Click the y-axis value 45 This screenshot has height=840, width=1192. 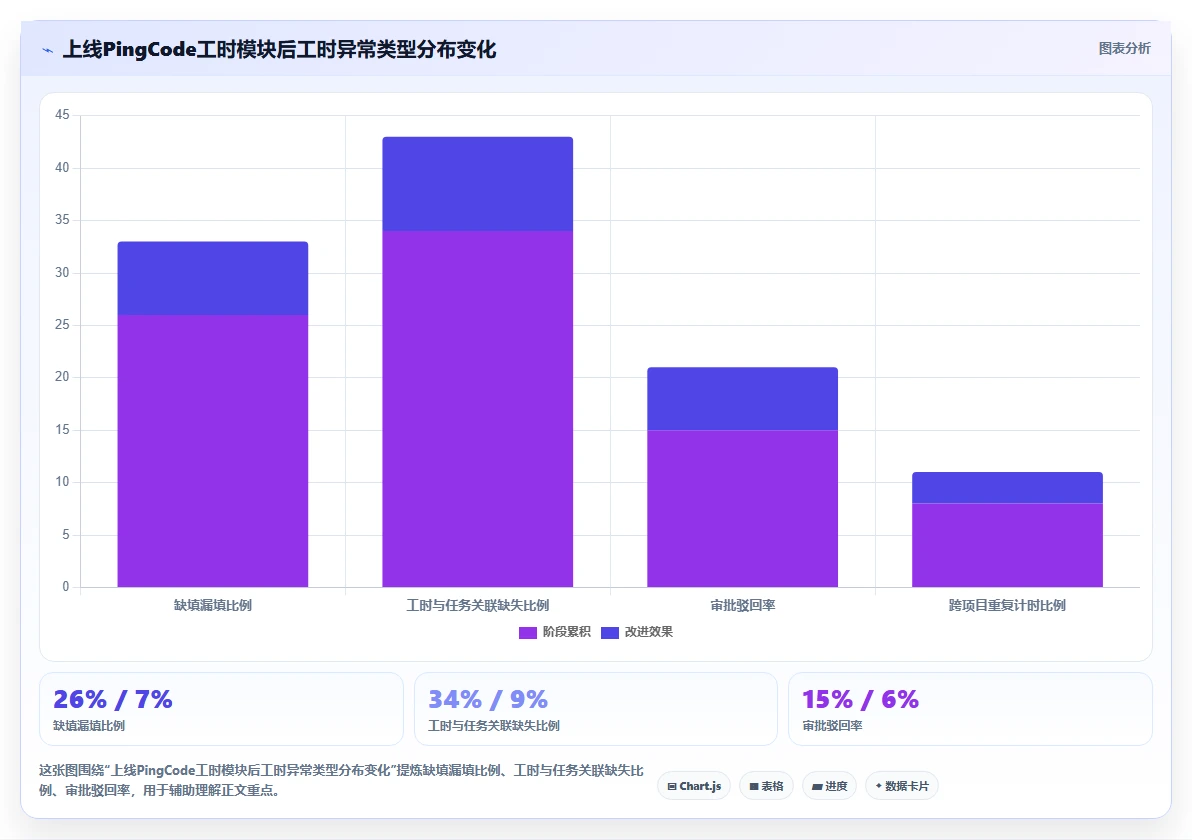coord(62,115)
